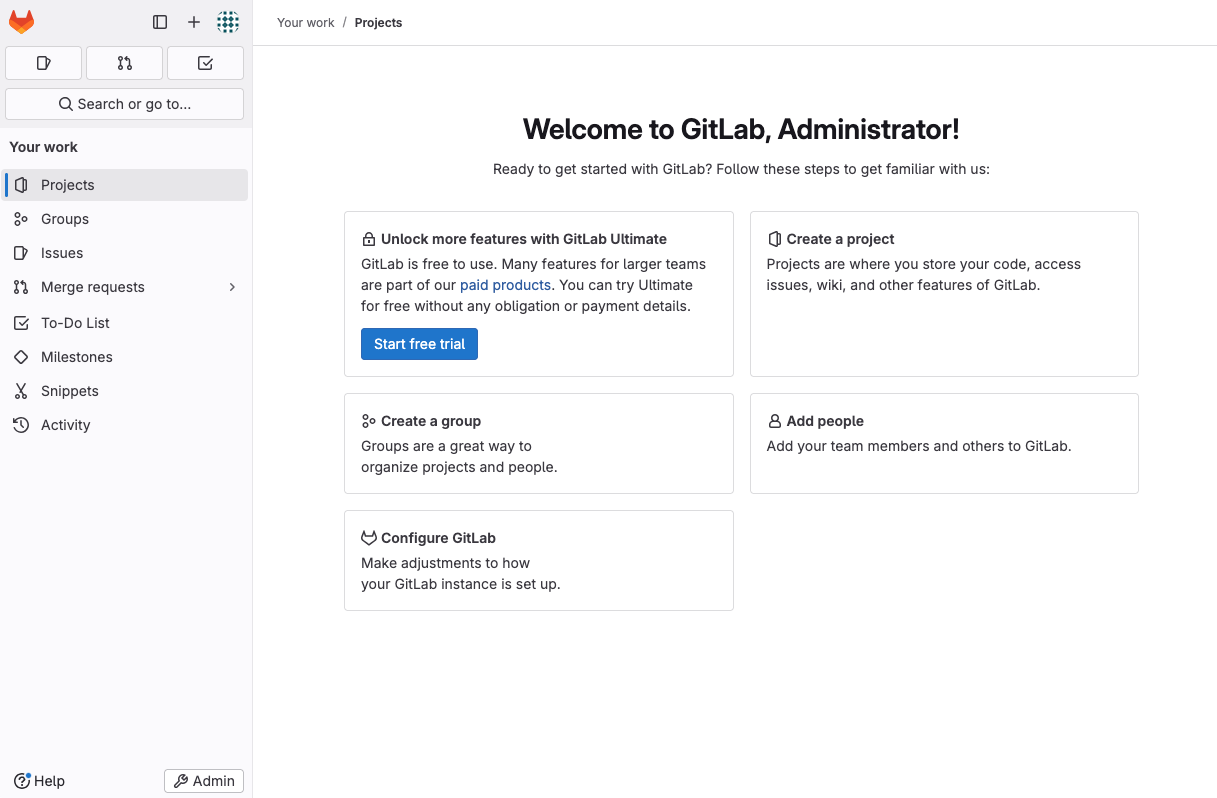Click the Your work breadcrumb
The height and width of the screenshot is (798, 1217).
coord(306,22)
